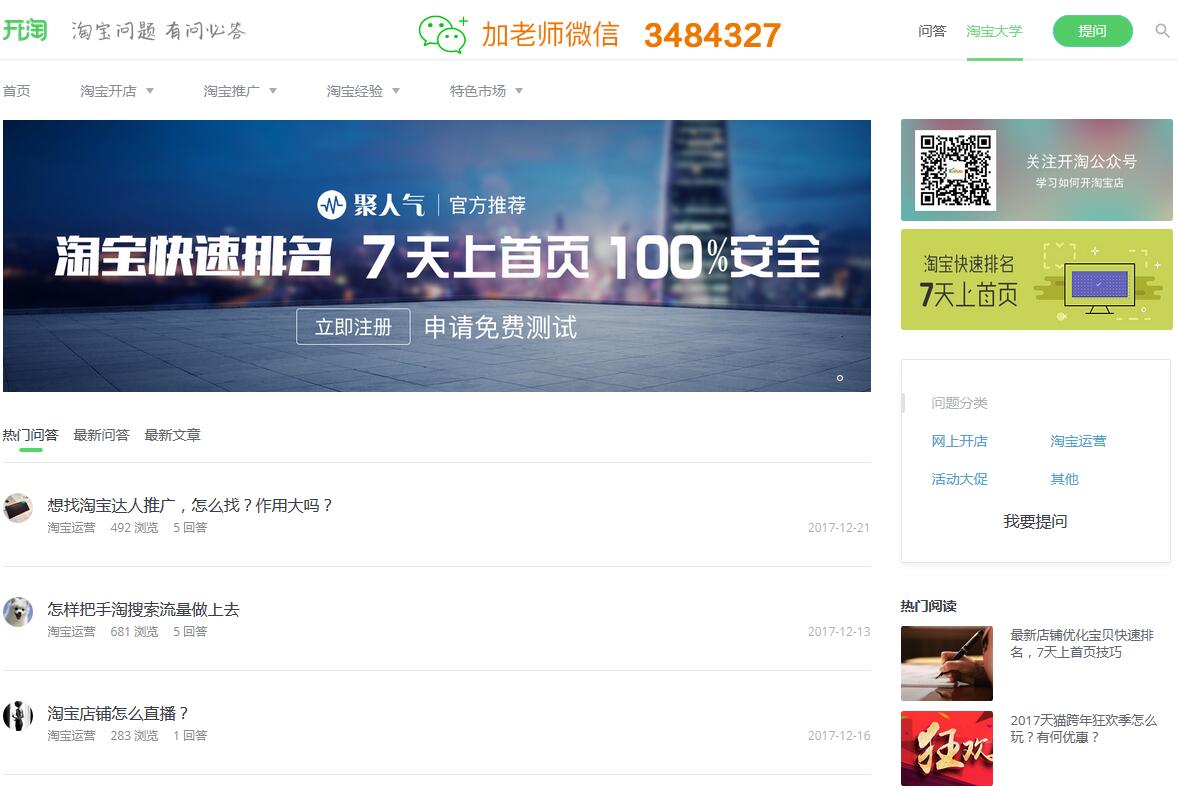Click the 淘宝快速排名 7天上首页 green ad
Image resolution: width=1177 pixels, height=791 pixels.
pos(1037,279)
